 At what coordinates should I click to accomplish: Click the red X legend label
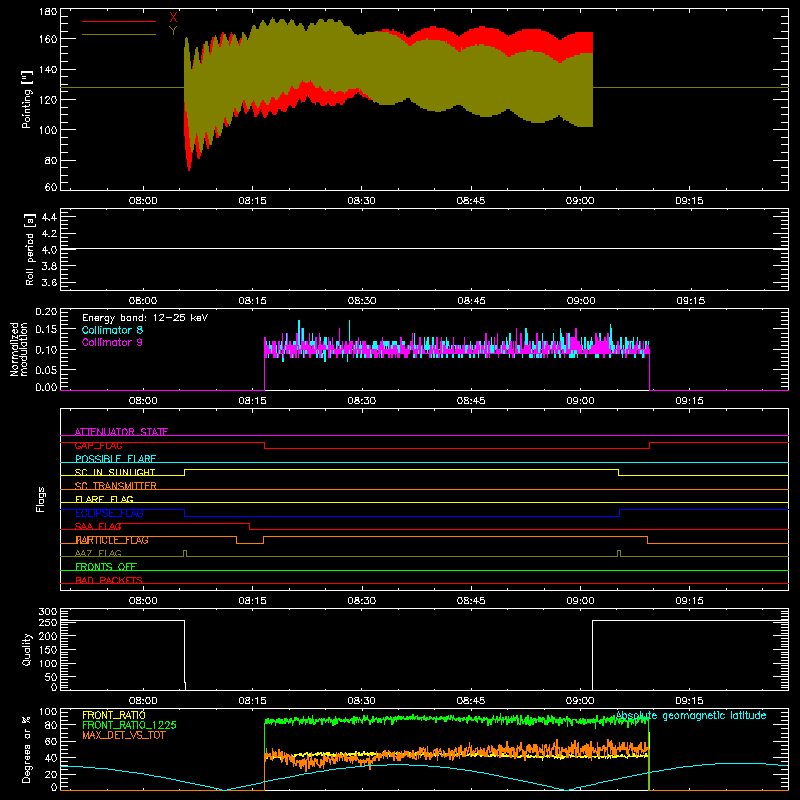(173, 18)
